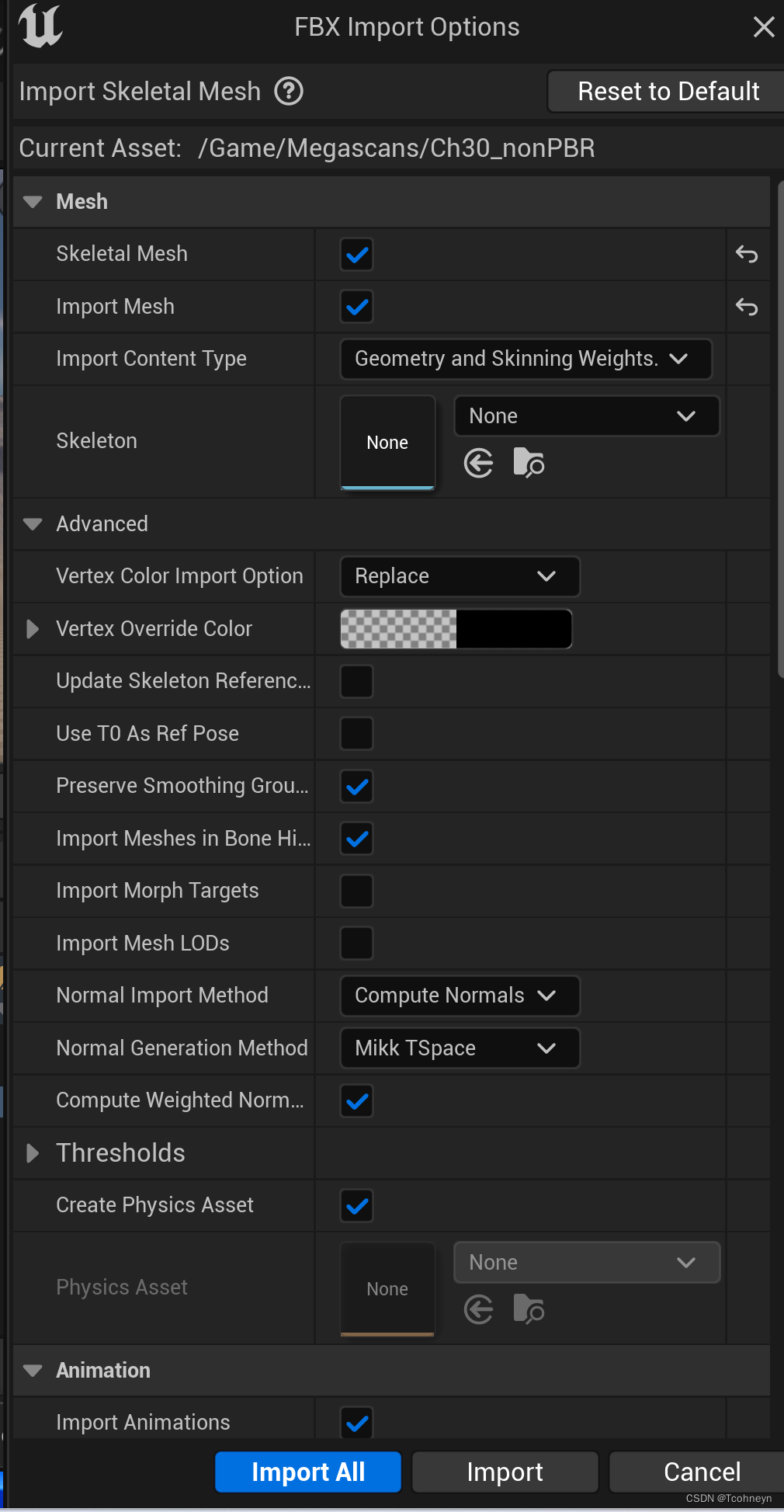784x1512 pixels.
Task: Click Reset to Default button
Action: [x=667, y=92]
